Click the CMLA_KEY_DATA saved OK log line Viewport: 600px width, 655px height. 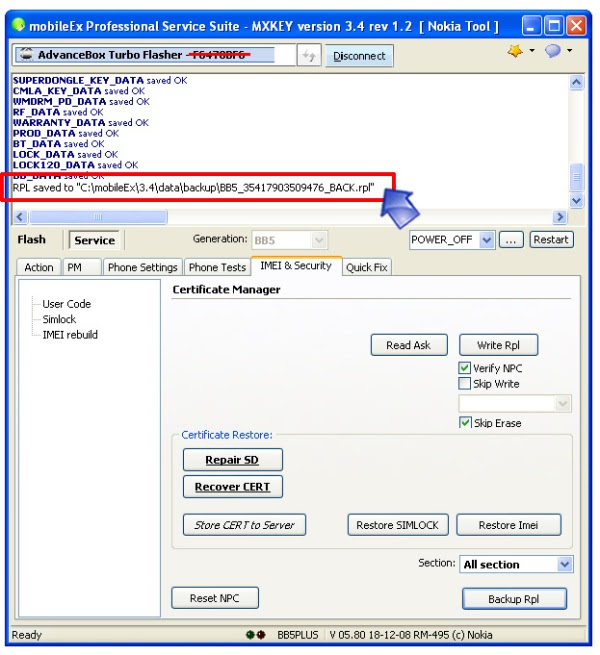click(79, 91)
